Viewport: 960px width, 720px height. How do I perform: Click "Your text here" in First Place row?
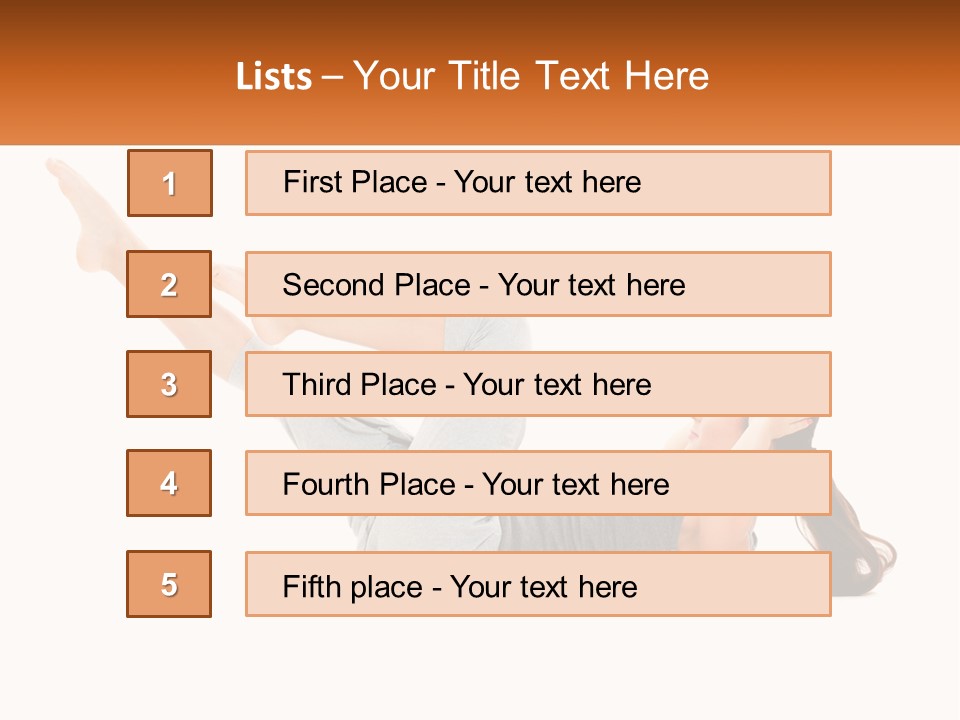coord(547,182)
